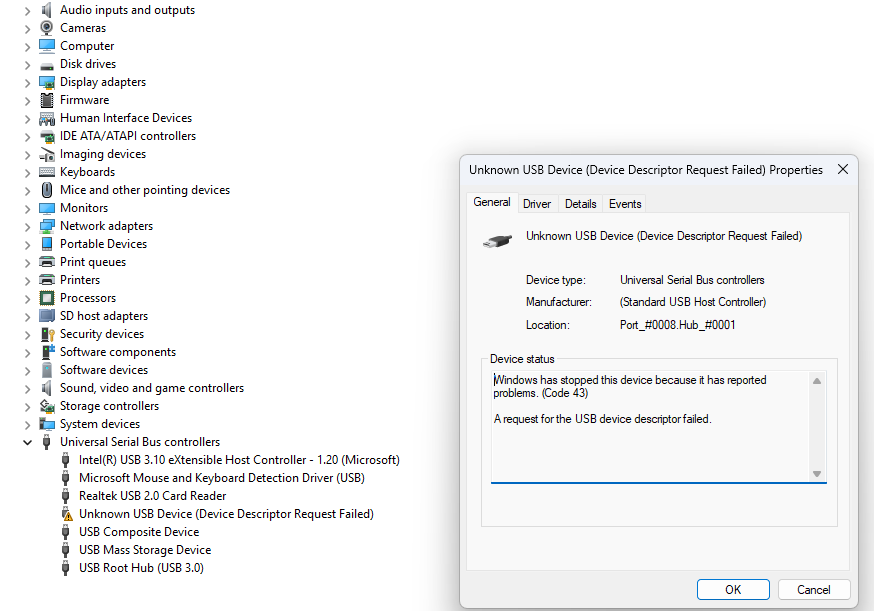Select the Disk drives category label
Screen dimensions: 874x611
coord(88,64)
